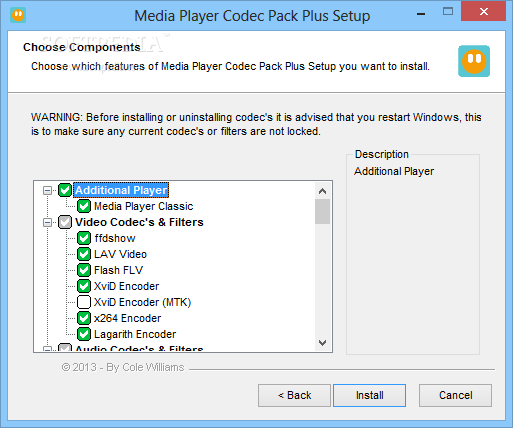The width and height of the screenshot is (513, 428).
Task: Click the component list scroll down arrow
Action: tap(322, 343)
